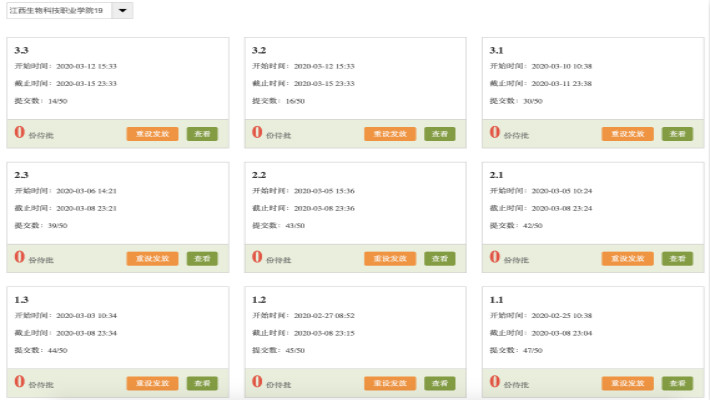
Task: Reset distribution for assignment 2.2
Action: point(389,258)
